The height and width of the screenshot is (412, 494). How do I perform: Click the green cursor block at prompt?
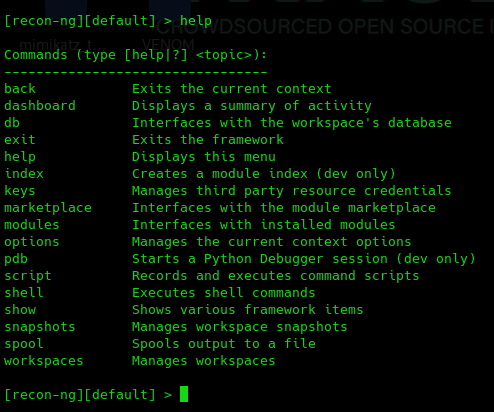coord(184,394)
